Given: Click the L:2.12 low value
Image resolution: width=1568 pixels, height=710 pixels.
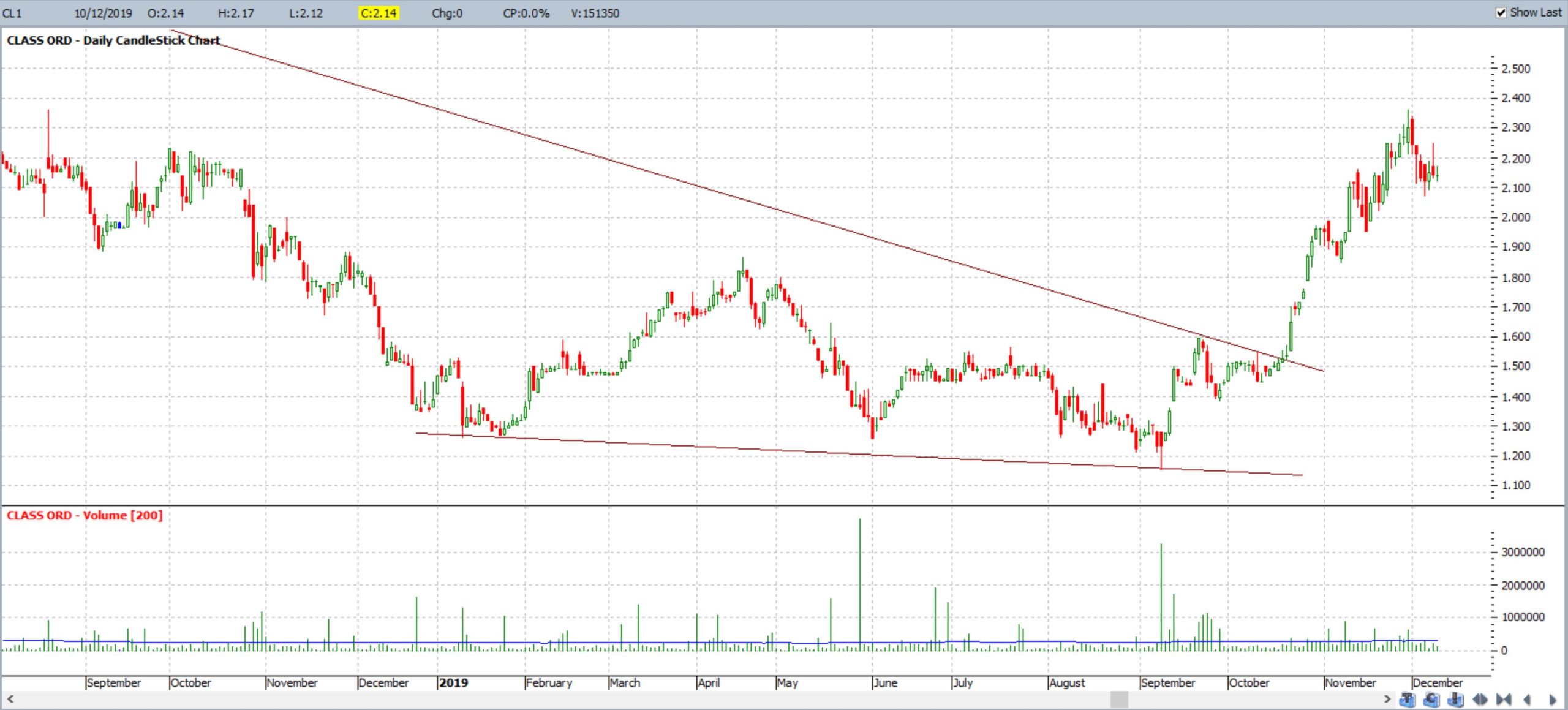Looking at the screenshot, I should coord(306,13).
